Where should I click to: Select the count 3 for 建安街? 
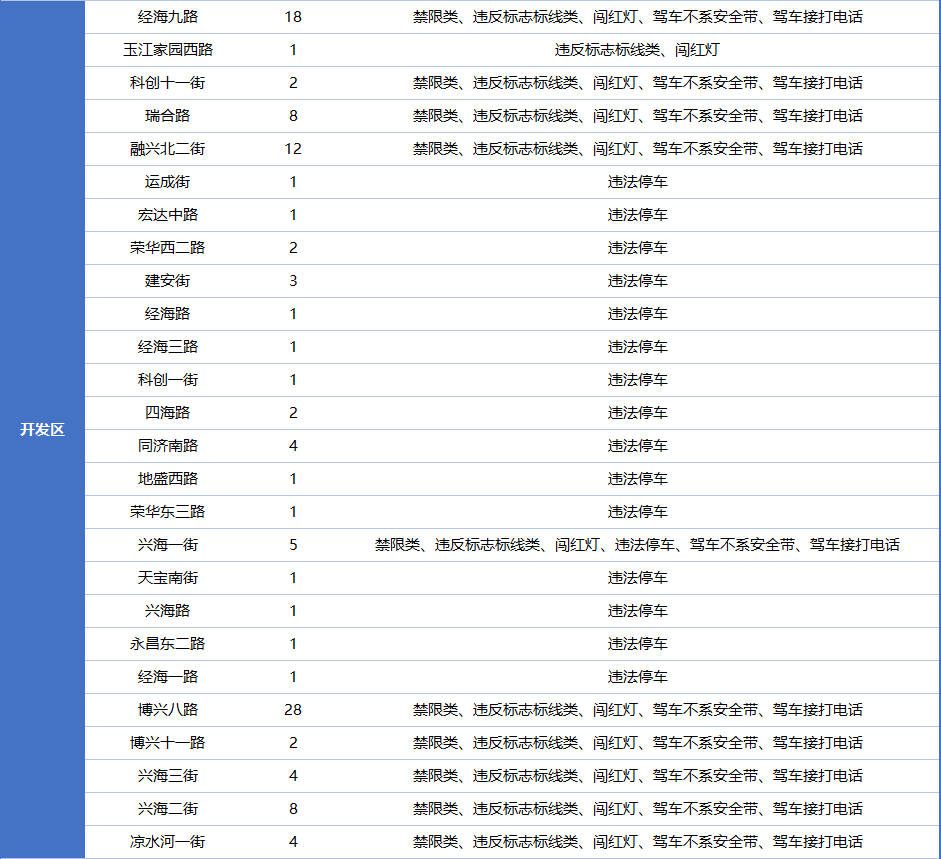[x=293, y=281]
